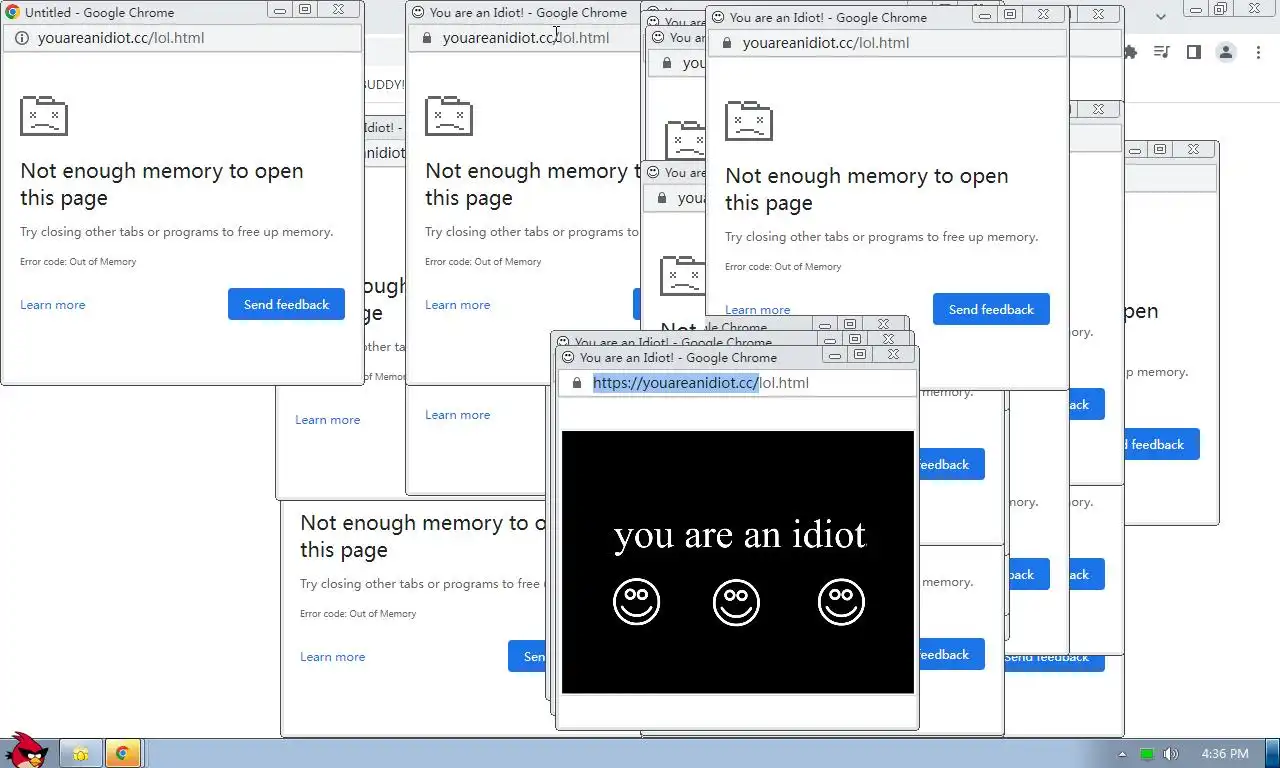Click Learn more in frontmost top-right error window
The width and height of the screenshot is (1280, 768).
tap(757, 310)
